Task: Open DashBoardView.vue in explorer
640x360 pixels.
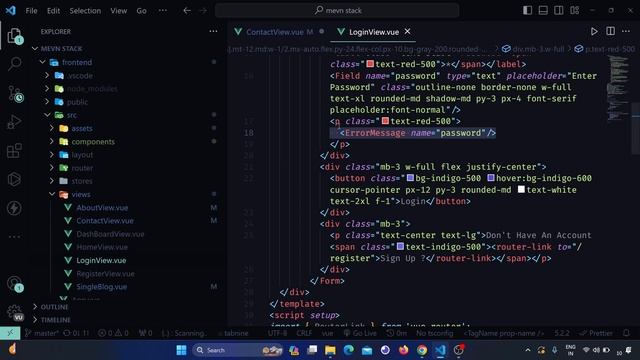Action: click(110, 234)
